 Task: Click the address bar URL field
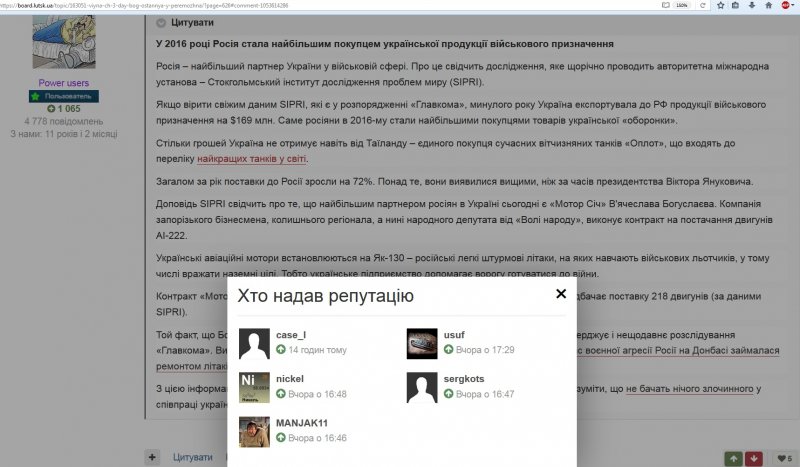click(300, 5)
